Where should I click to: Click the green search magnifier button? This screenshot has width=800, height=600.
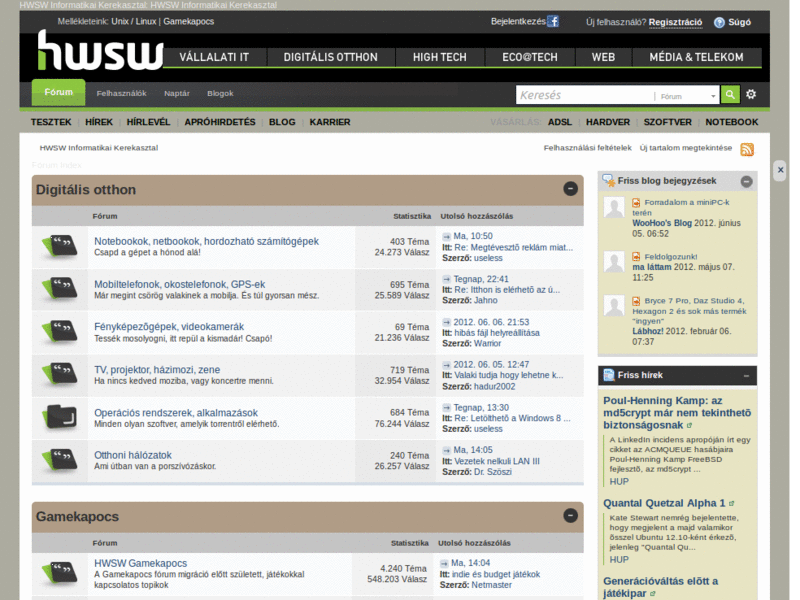[x=730, y=95]
